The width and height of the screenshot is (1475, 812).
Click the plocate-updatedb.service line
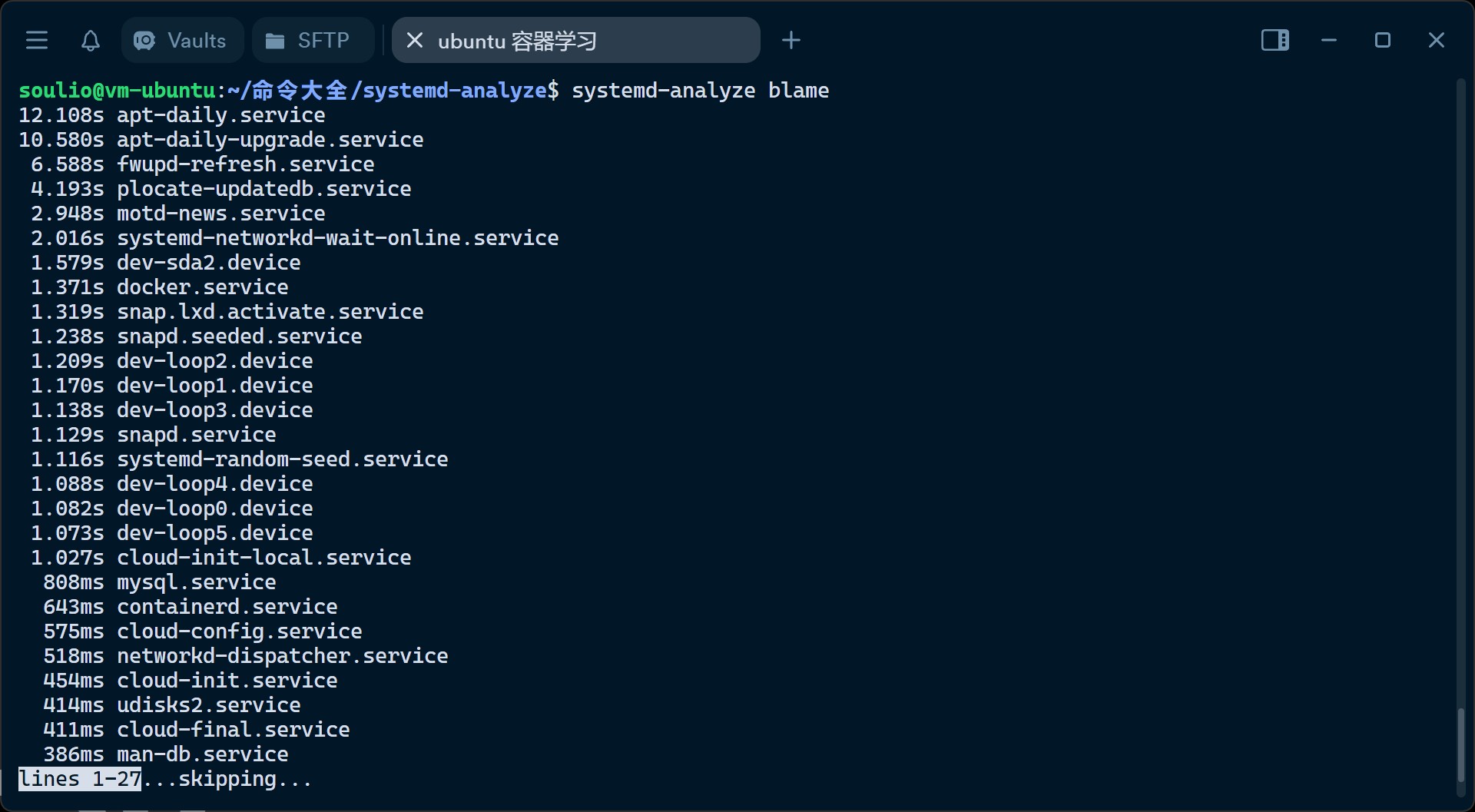[x=221, y=189]
